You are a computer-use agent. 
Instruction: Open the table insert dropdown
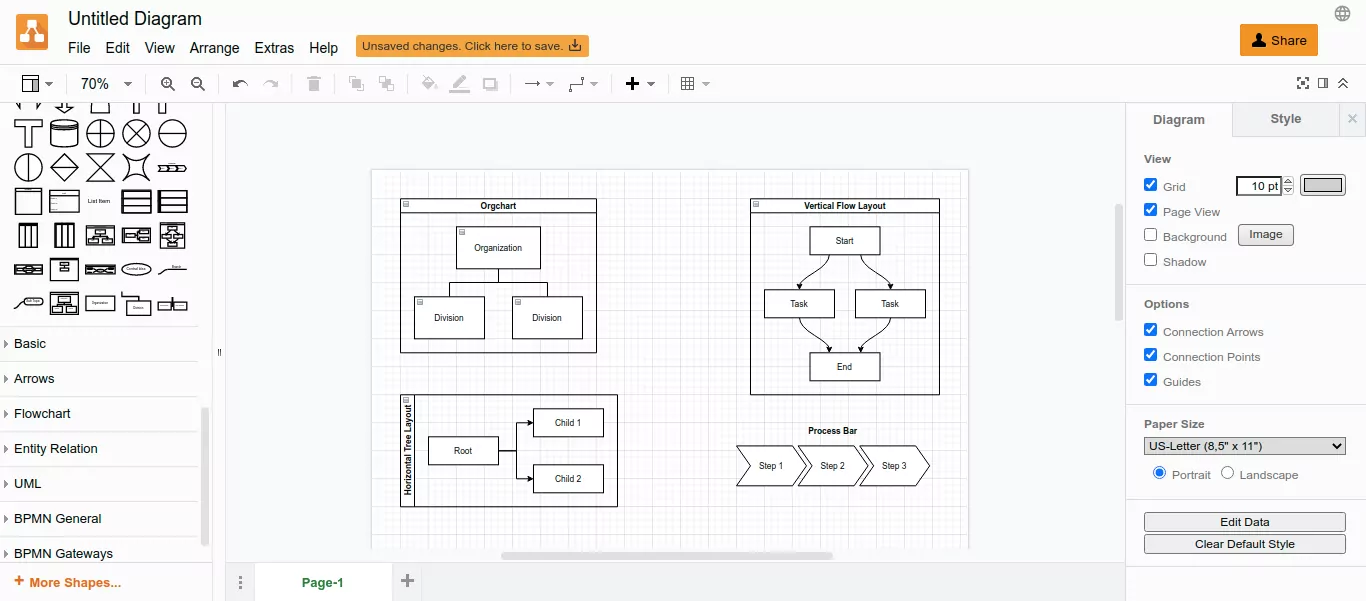(x=695, y=85)
